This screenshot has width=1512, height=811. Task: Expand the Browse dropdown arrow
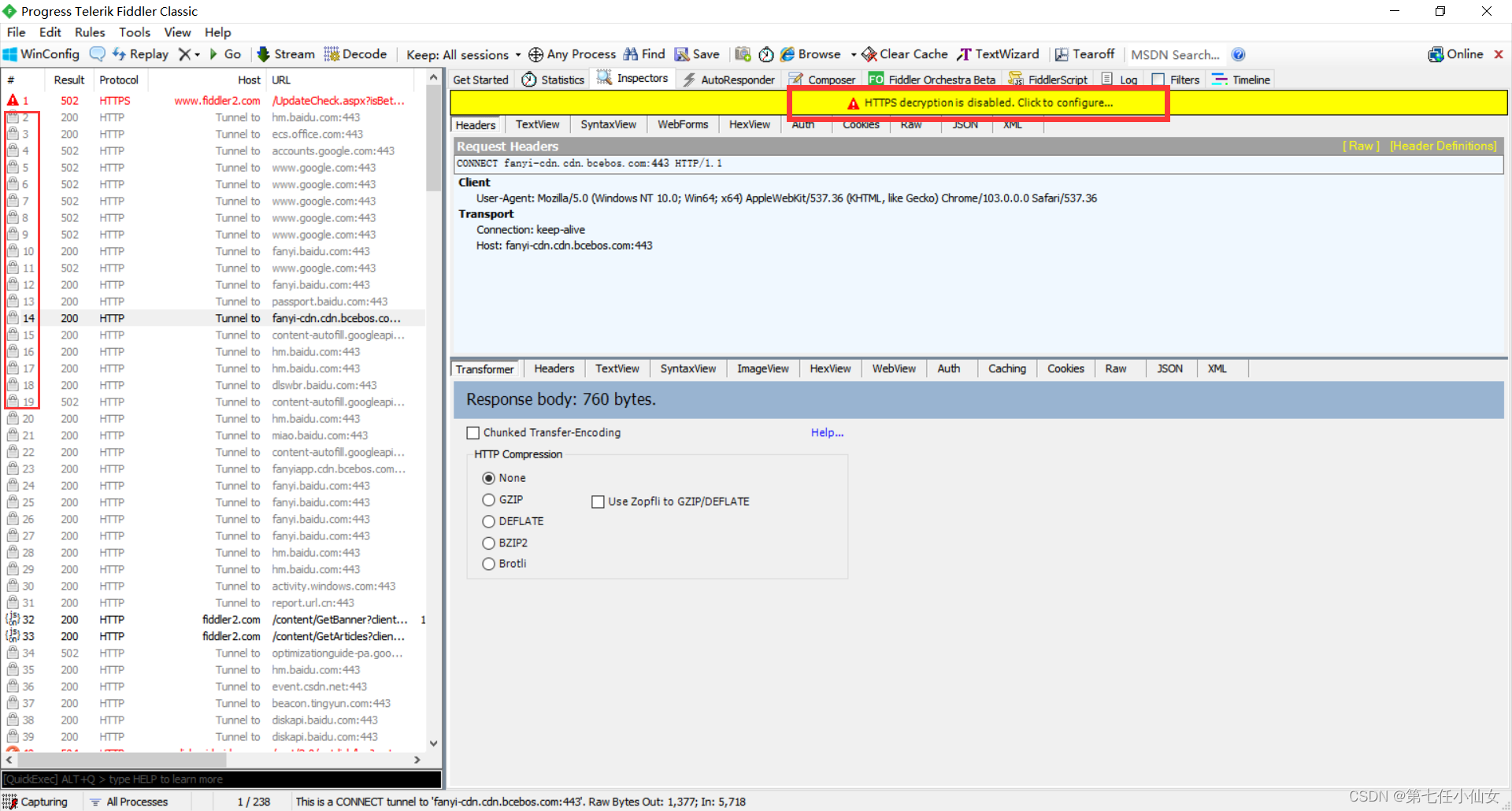[x=854, y=54]
